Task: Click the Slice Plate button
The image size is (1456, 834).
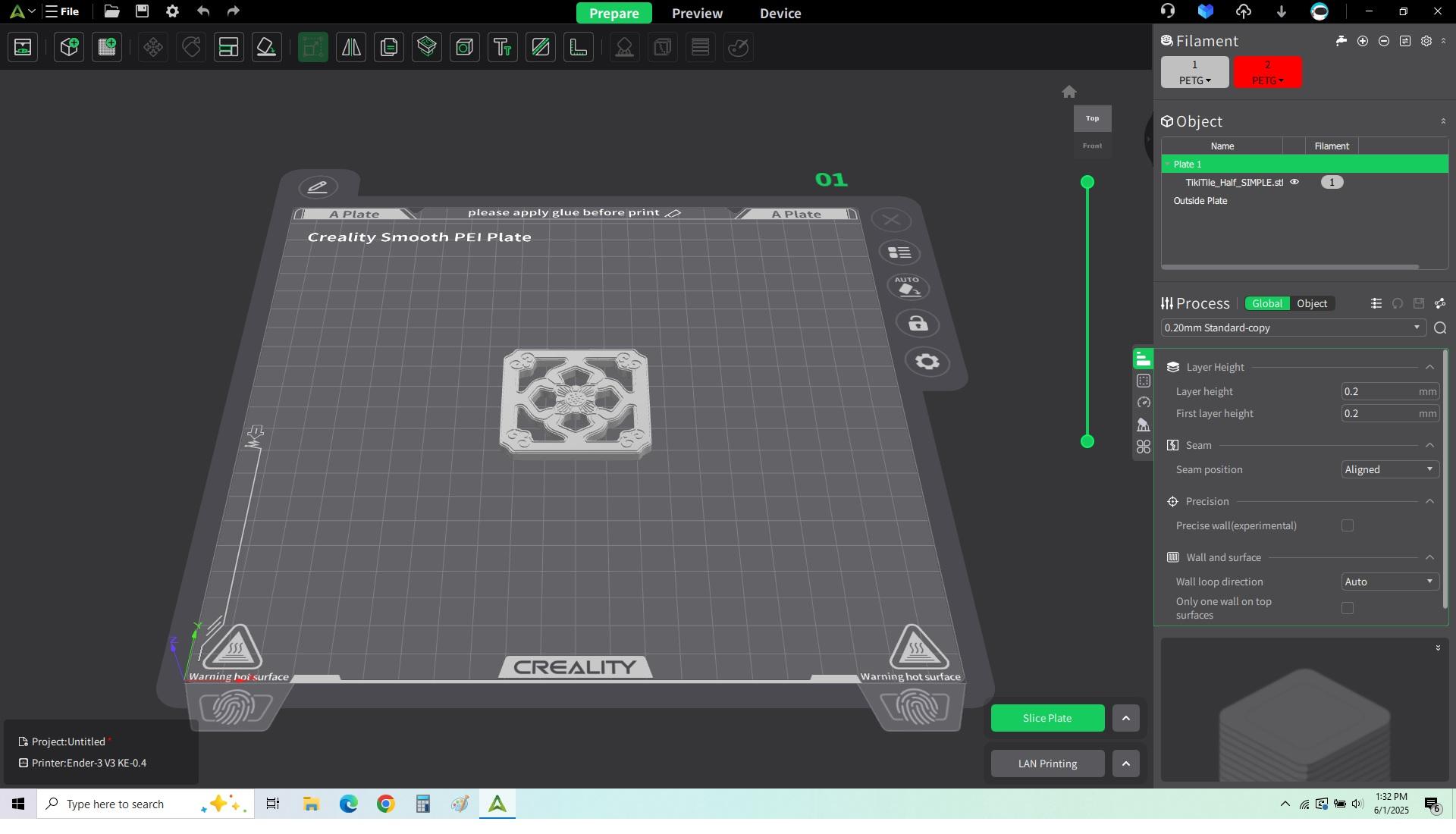Action: pos(1046,718)
